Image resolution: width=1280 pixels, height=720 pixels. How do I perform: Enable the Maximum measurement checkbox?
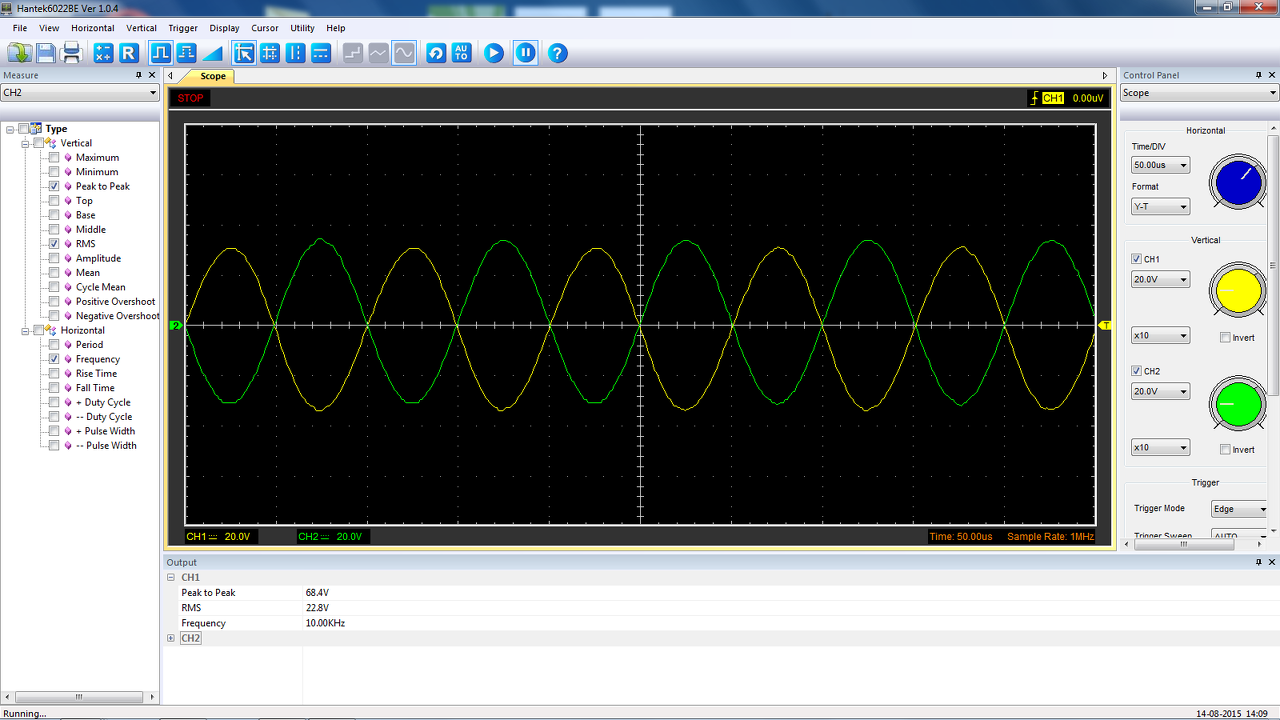tap(54, 157)
